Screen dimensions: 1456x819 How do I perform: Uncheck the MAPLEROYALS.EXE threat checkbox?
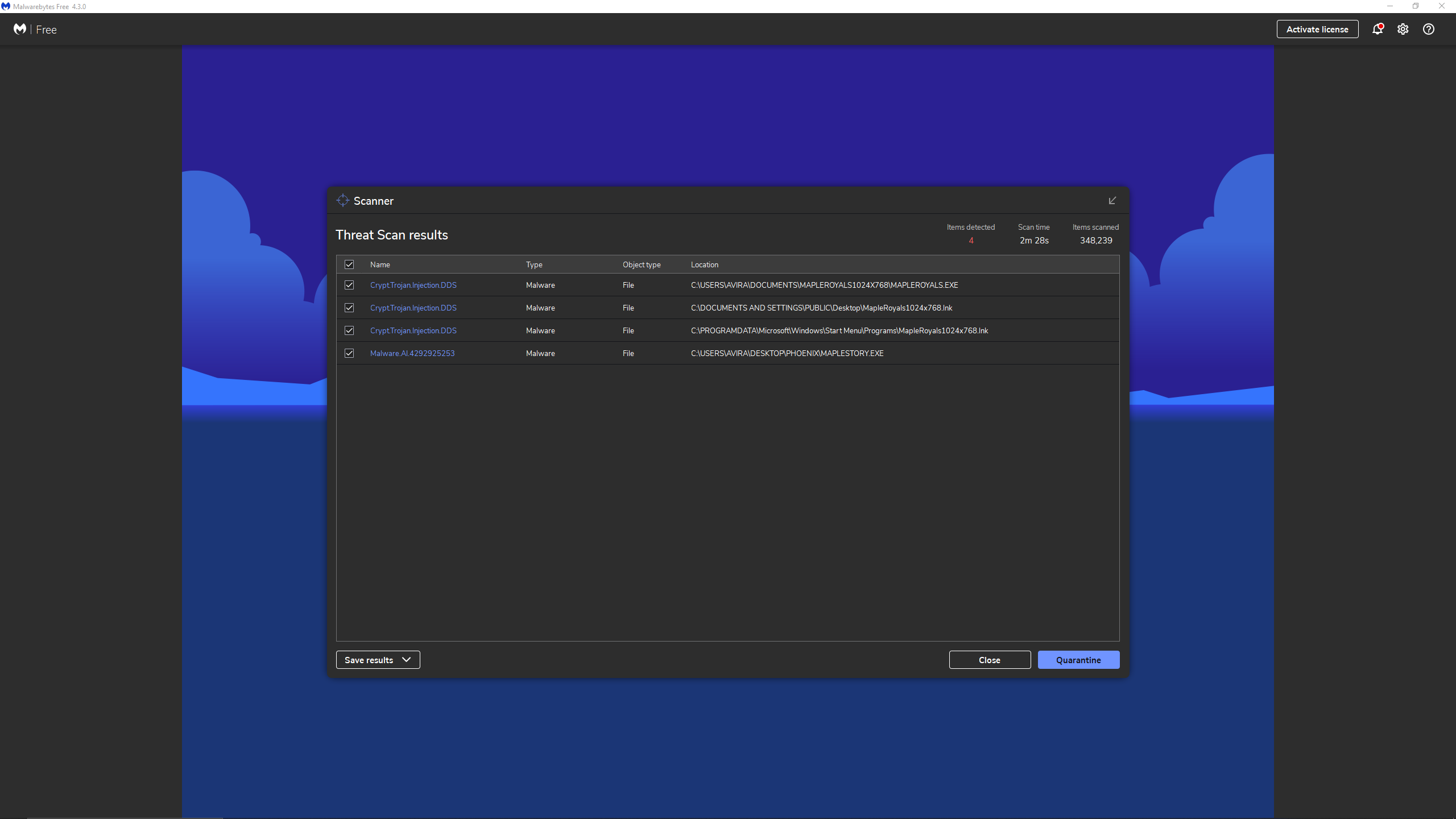(349, 285)
